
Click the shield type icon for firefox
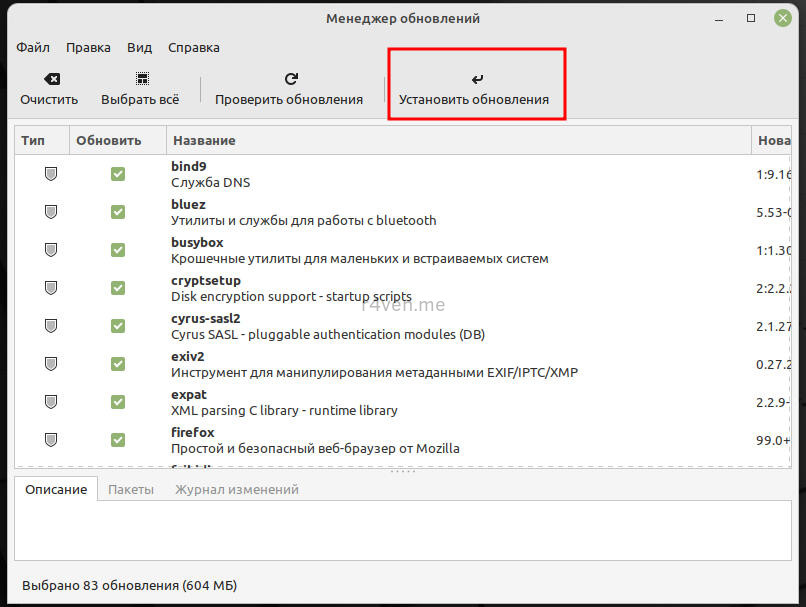(50, 440)
